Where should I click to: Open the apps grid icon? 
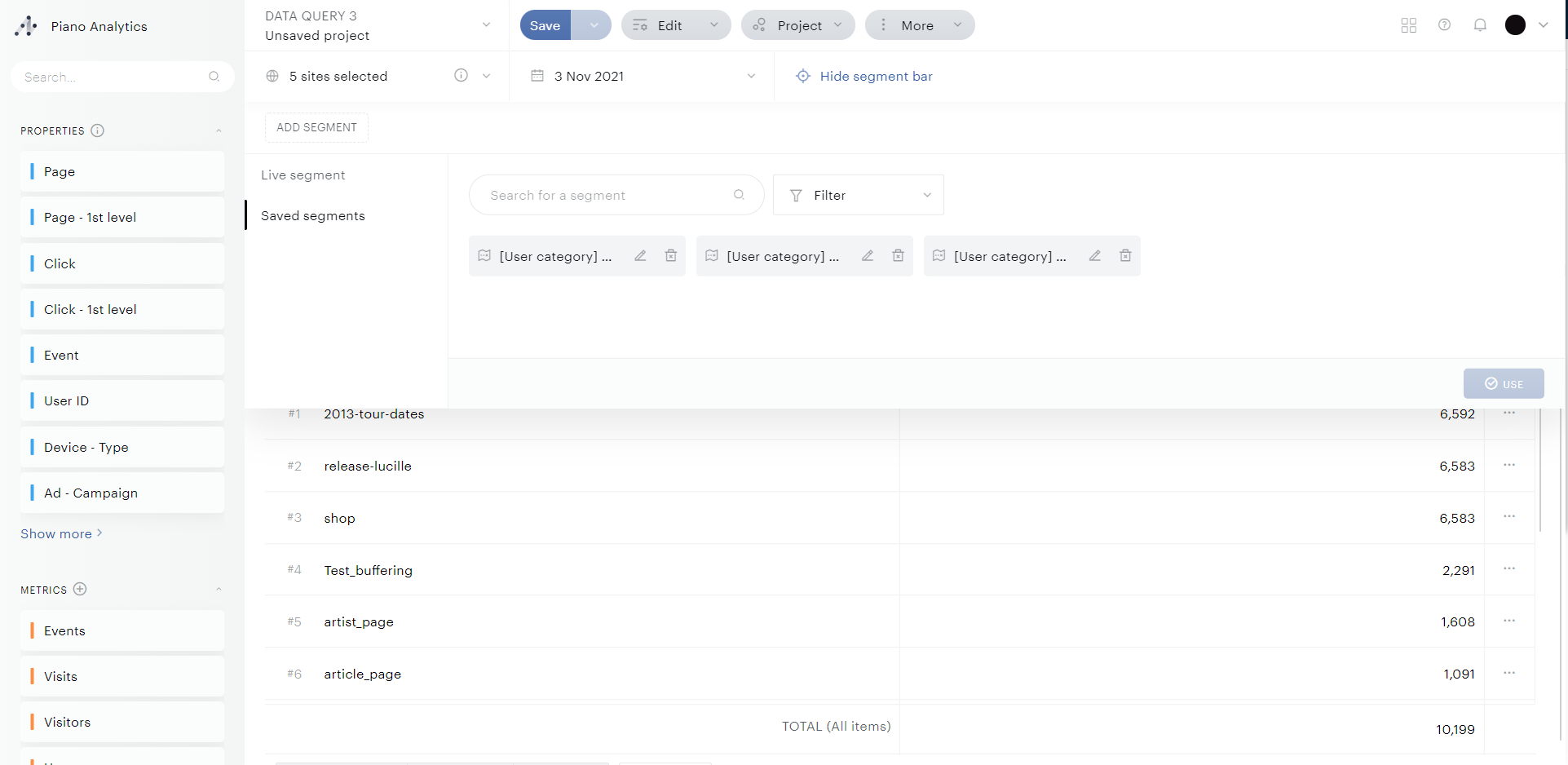[1408, 25]
